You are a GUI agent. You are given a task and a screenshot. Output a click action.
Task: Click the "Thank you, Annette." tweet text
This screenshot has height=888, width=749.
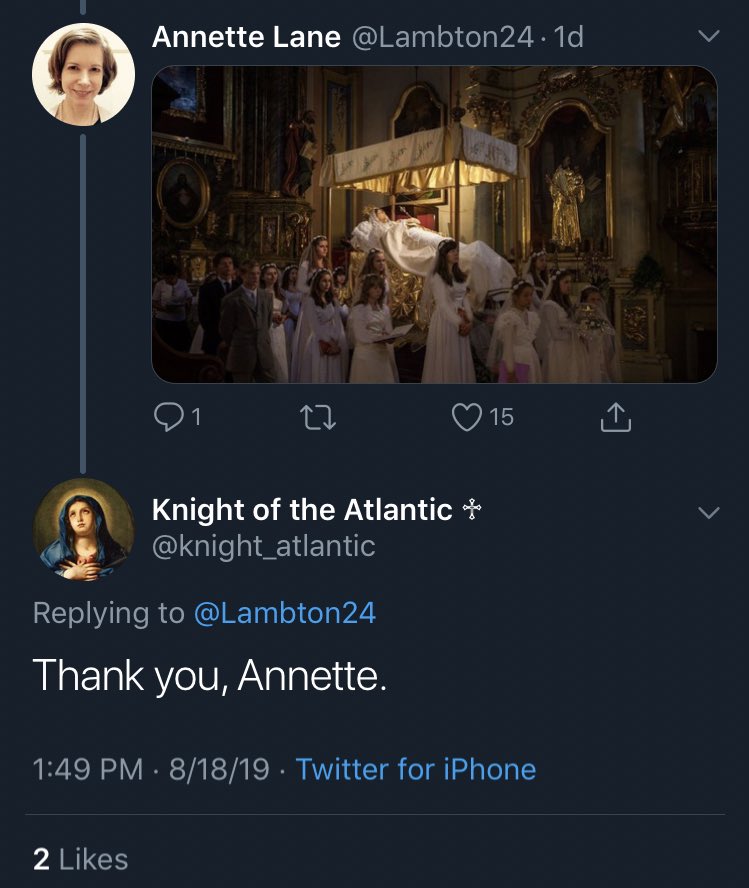click(209, 677)
